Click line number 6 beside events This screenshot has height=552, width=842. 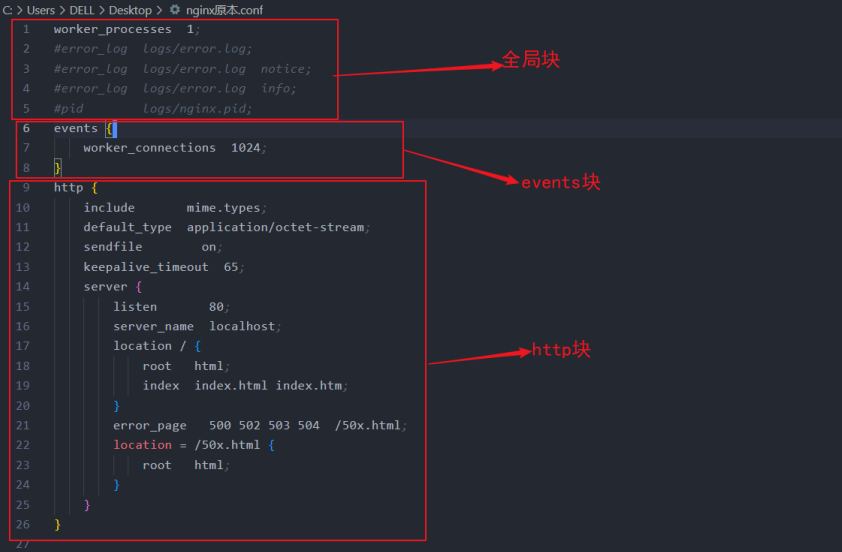26,128
